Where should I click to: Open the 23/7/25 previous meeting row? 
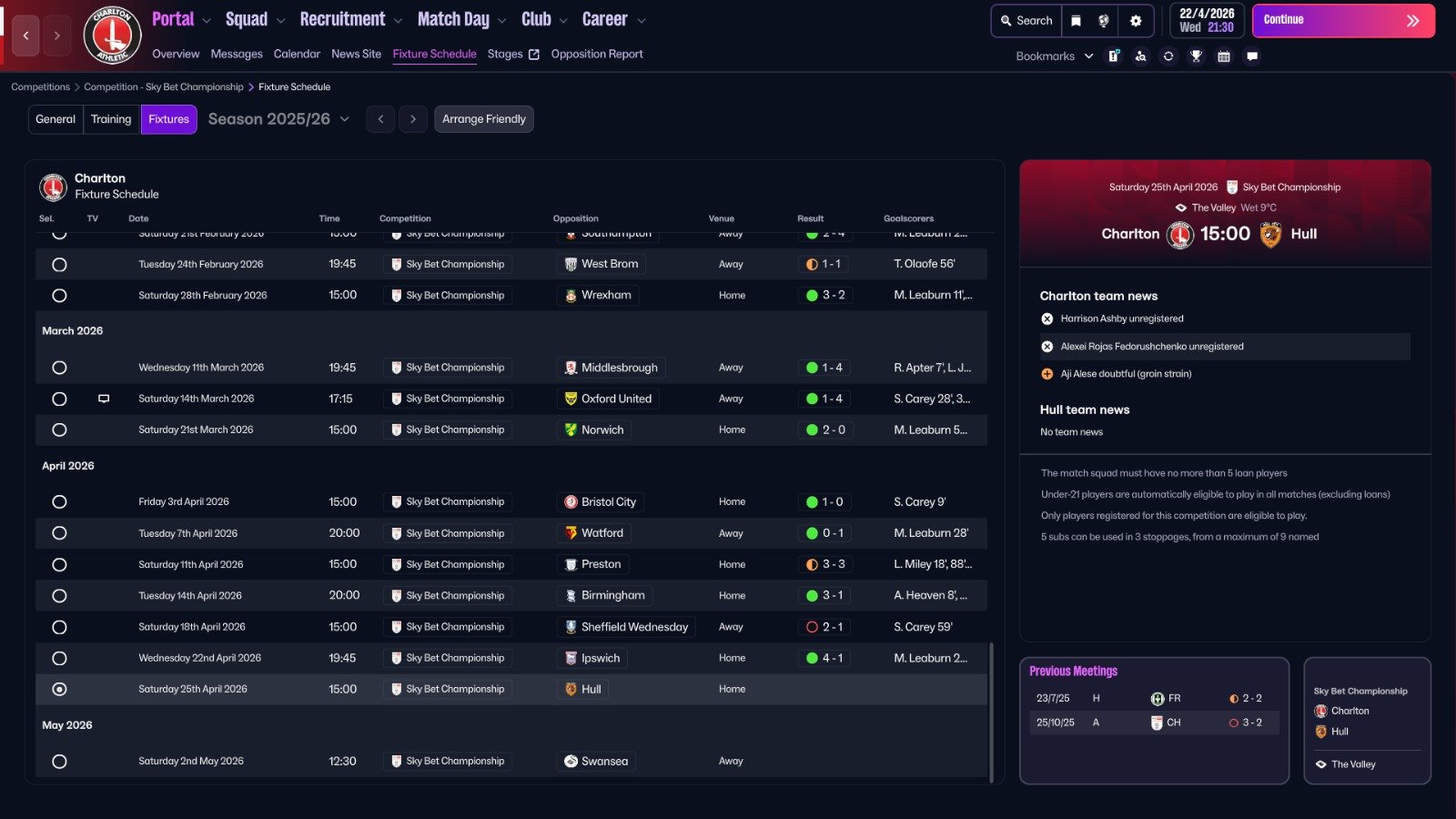click(x=1154, y=699)
